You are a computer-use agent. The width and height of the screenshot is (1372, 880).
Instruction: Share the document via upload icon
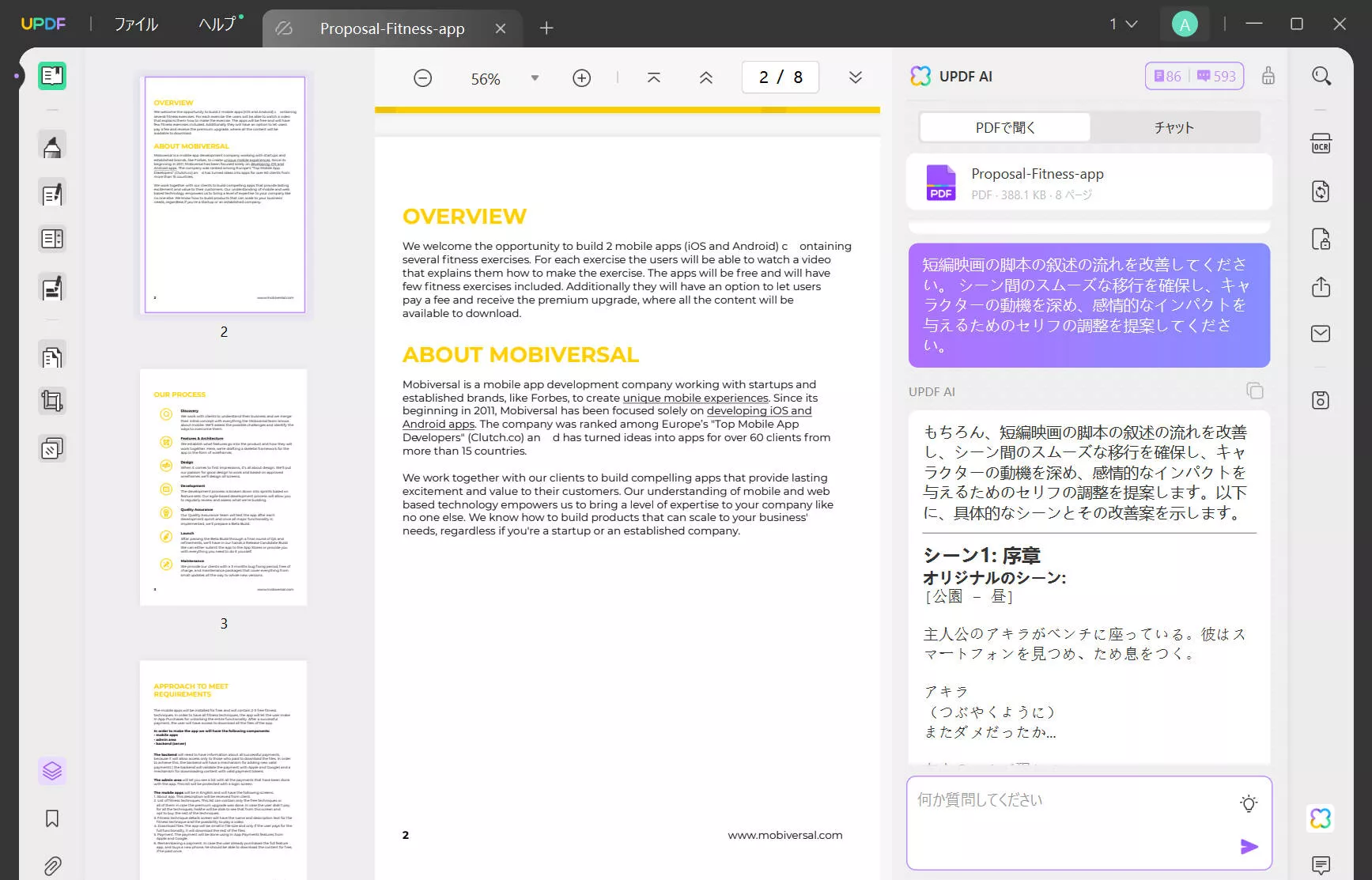[x=1321, y=286]
